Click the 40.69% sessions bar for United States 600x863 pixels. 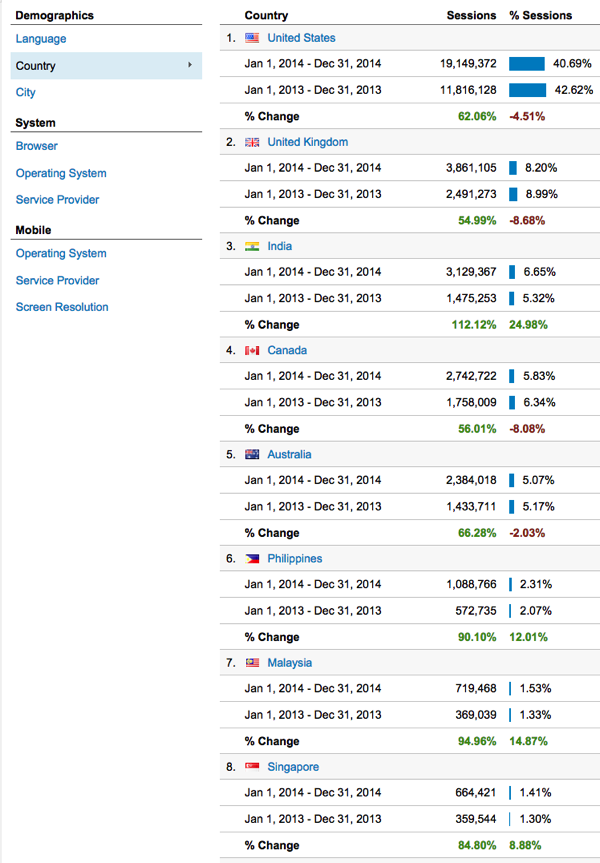[x=527, y=64]
